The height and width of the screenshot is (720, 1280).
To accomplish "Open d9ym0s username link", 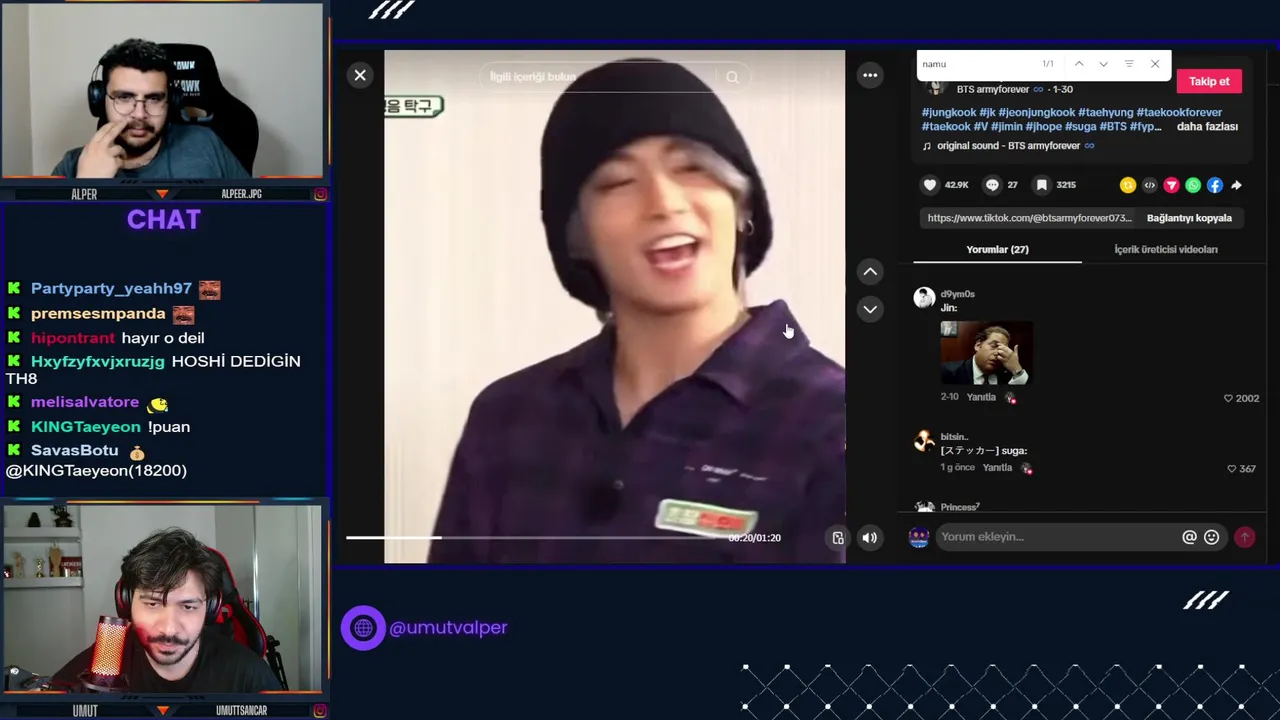I will (957, 294).
